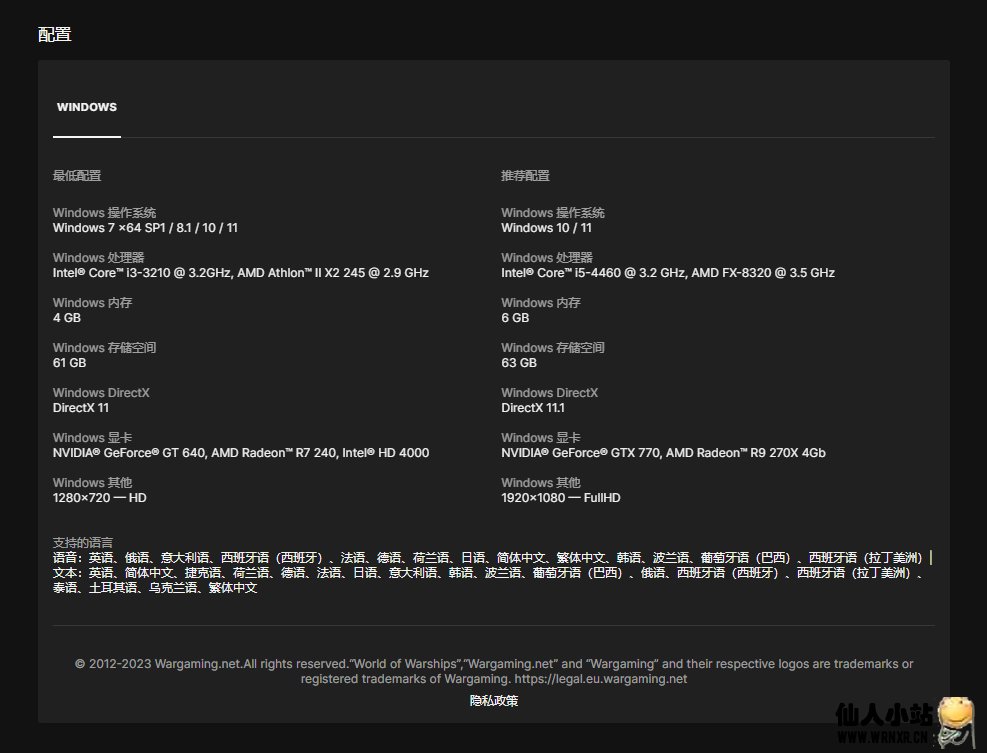Image resolution: width=987 pixels, height=753 pixels.
Task: Click the Windows 7 ×64 SP1 system text
Action: pyautogui.click(x=145, y=228)
